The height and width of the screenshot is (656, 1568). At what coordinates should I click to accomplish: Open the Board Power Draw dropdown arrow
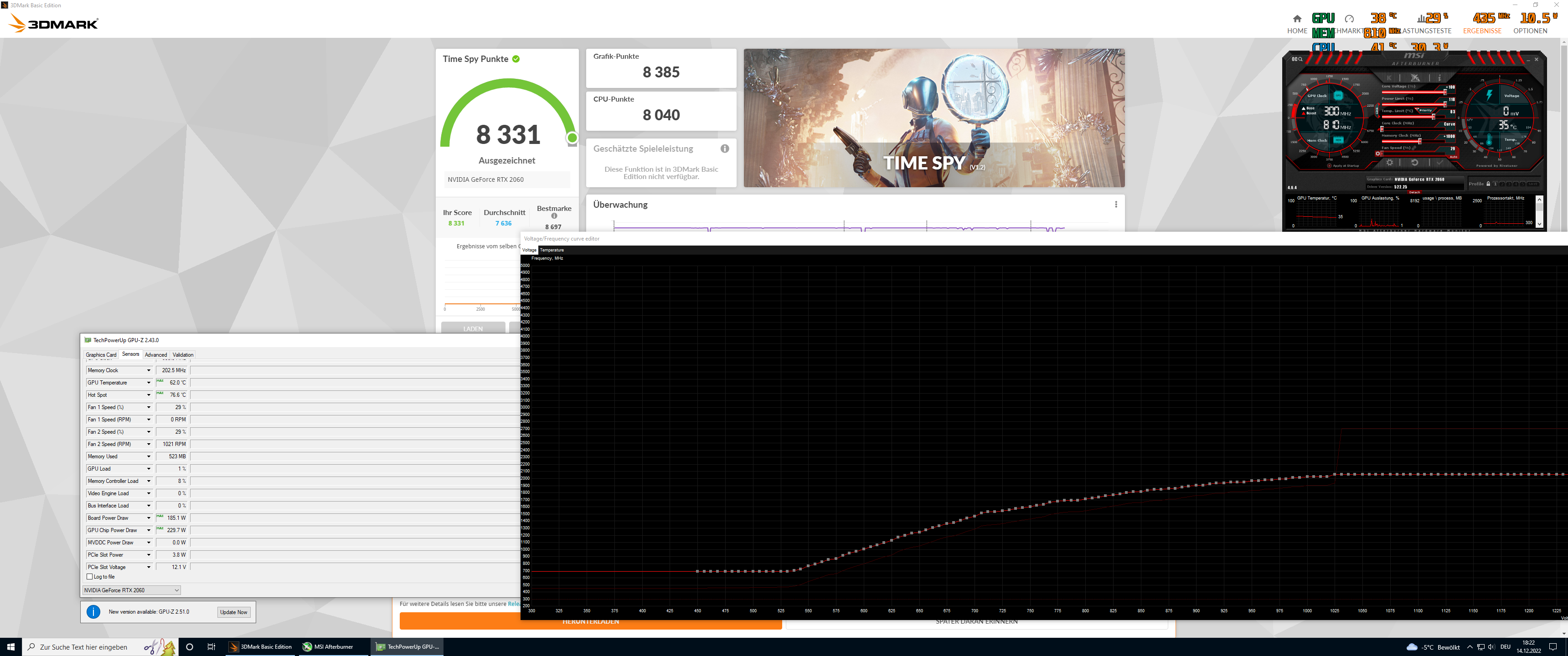pos(148,518)
